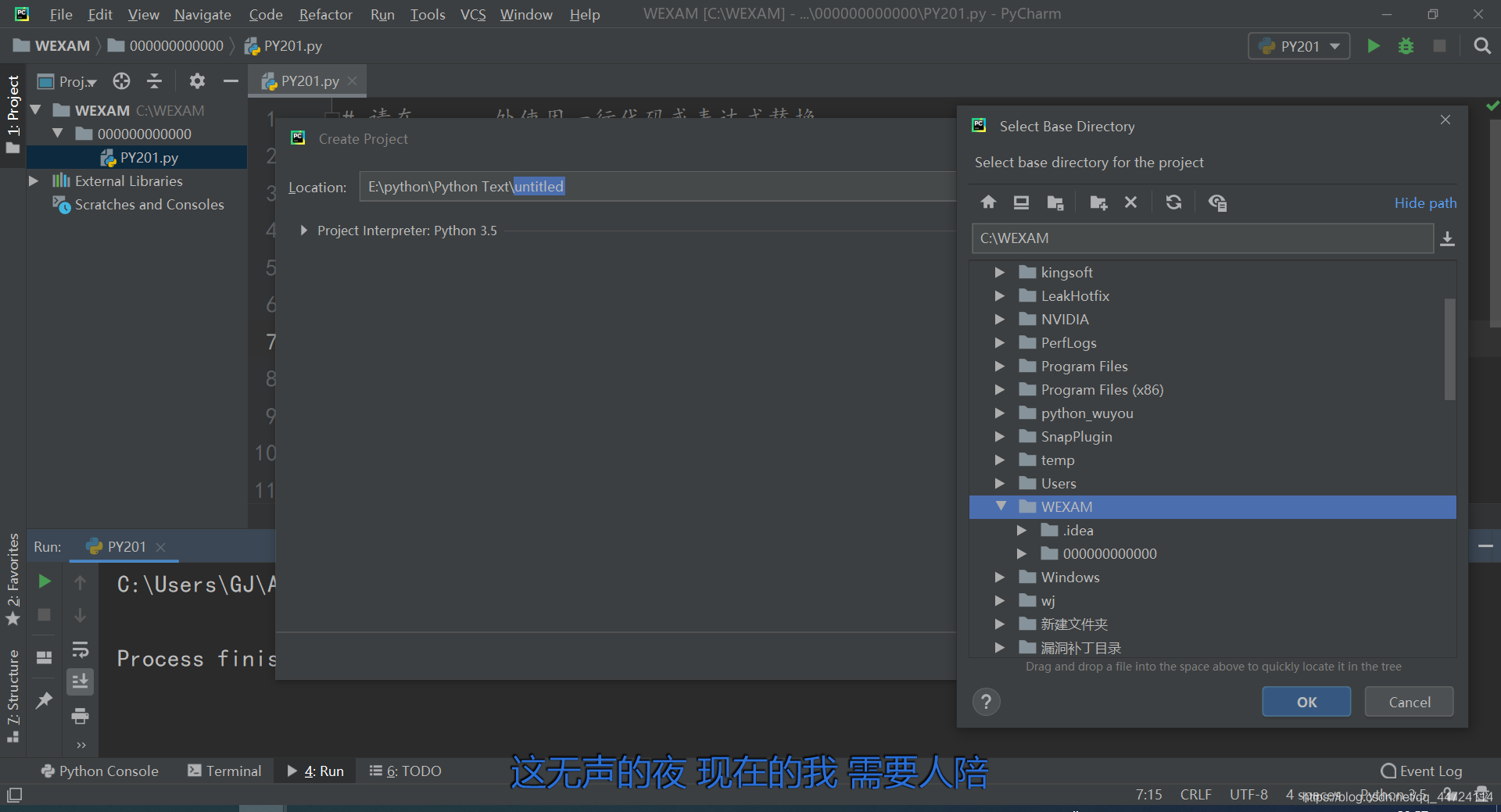
Task: Select NVIDIA folder in tree
Action: pyautogui.click(x=1065, y=320)
